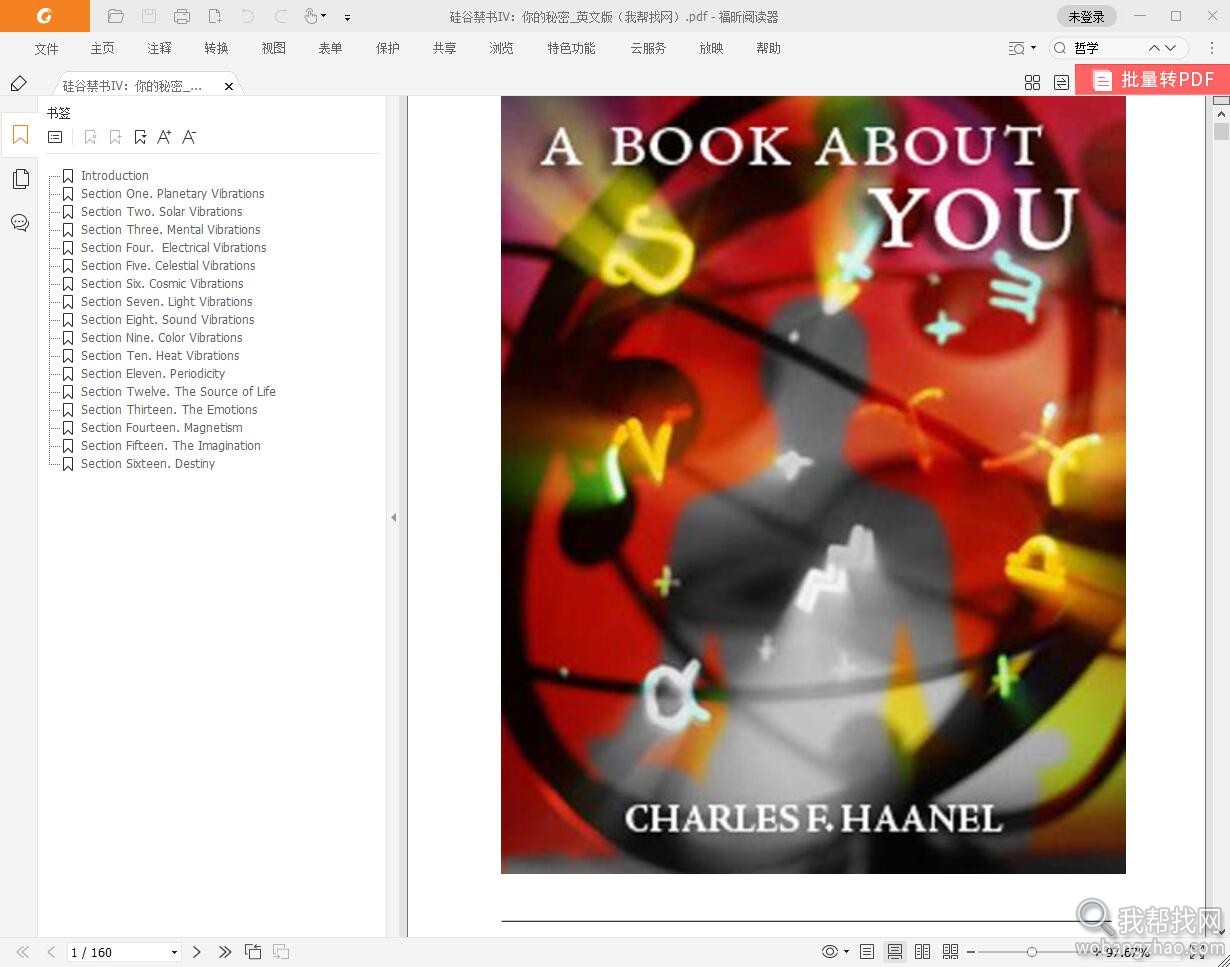The image size is (1230, 967).
Task: Go to the next page
Action: point(197,952)
